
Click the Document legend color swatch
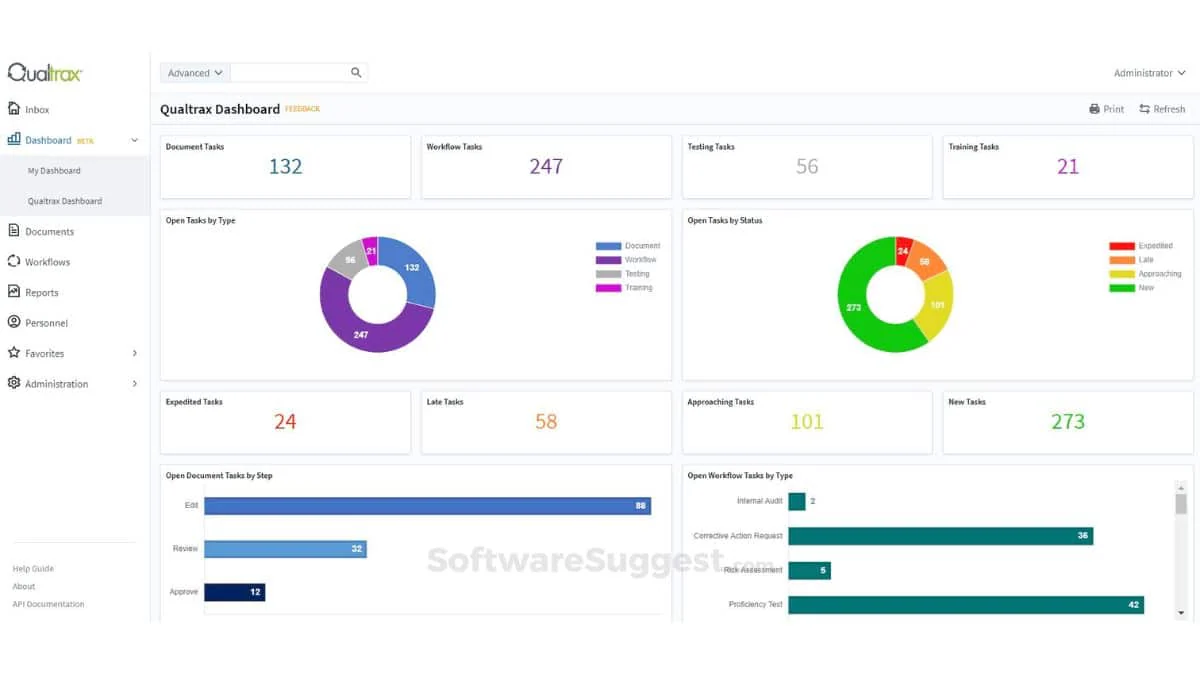pos(608,246)
